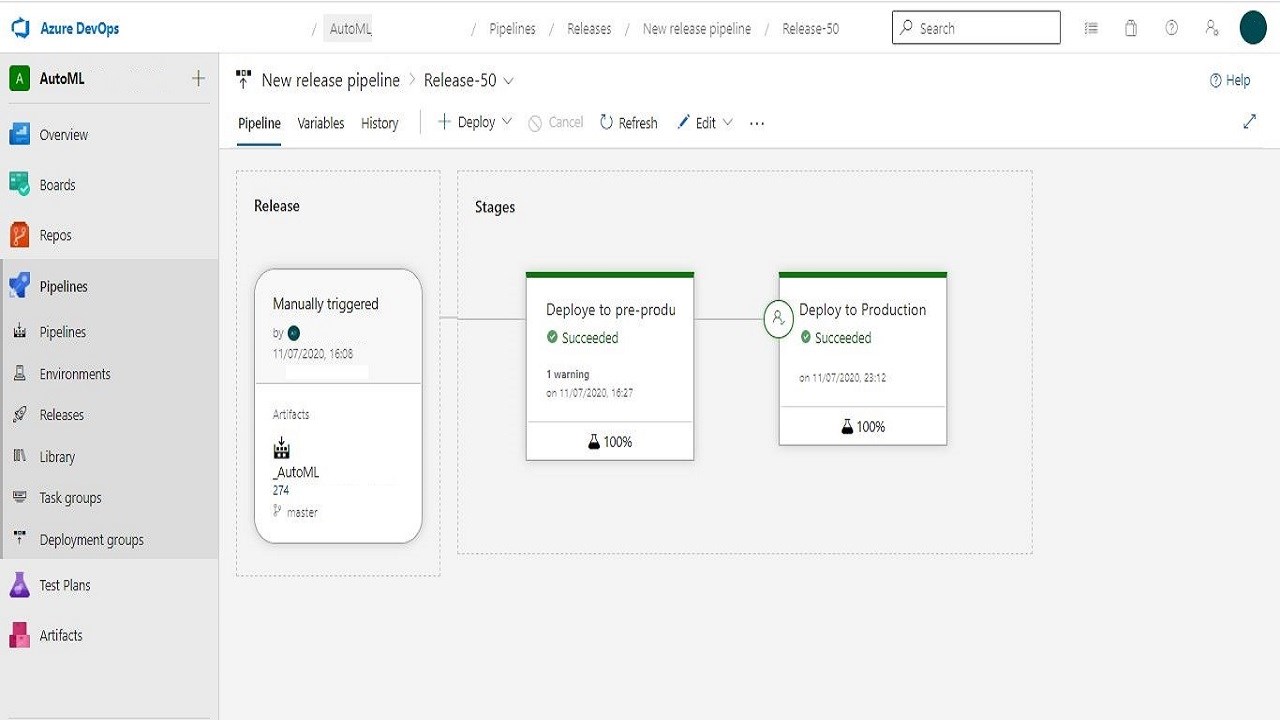View test results flask in pre-production stage

[594, 441]
